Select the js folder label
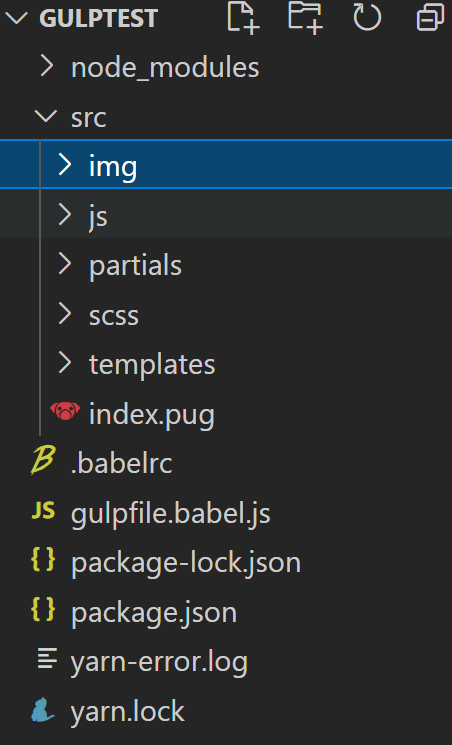The height and width of the screenshot is (745, 452). pyautogui.click(x=98, y=217)
